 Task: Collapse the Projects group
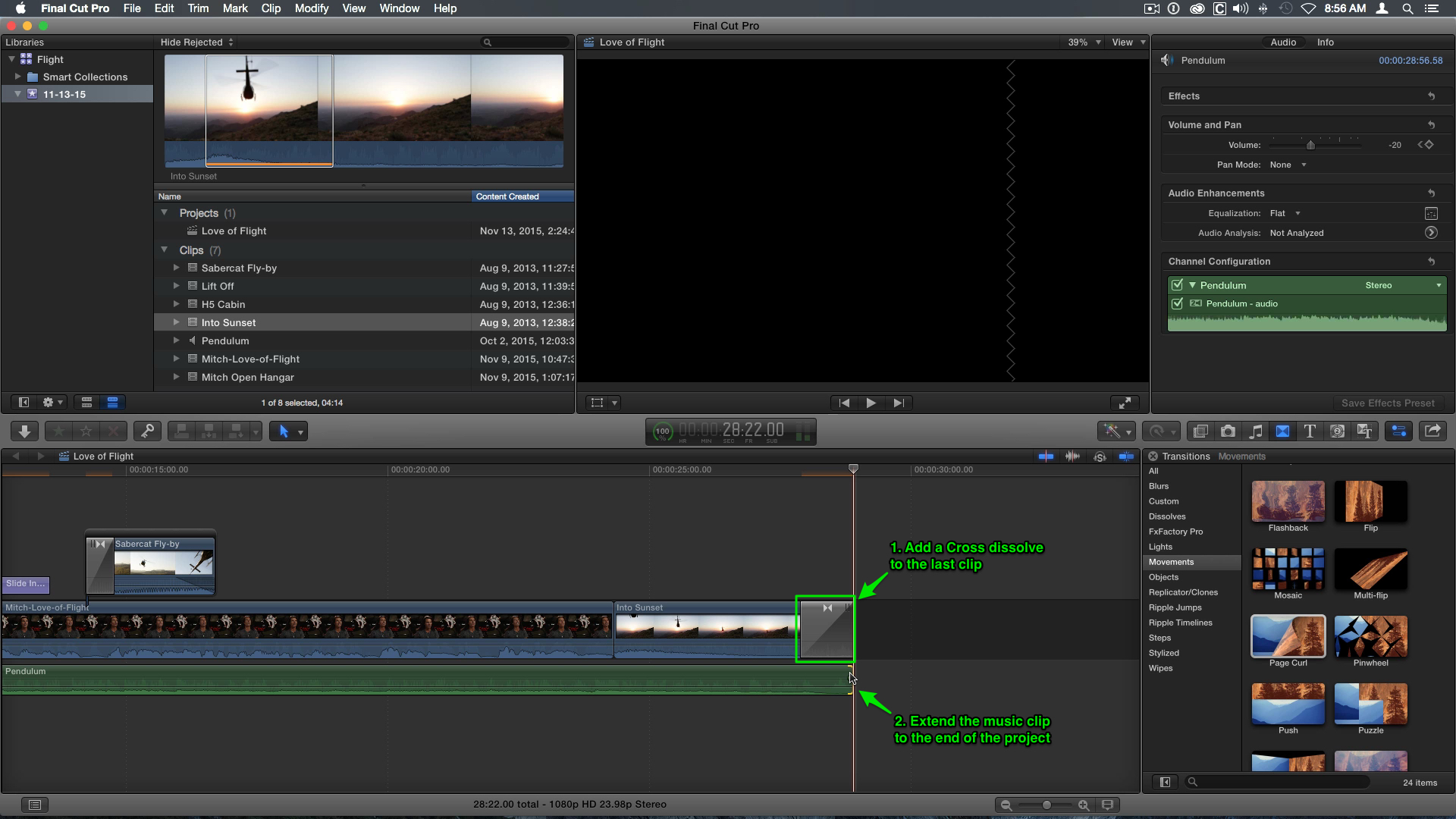point(165,213)
